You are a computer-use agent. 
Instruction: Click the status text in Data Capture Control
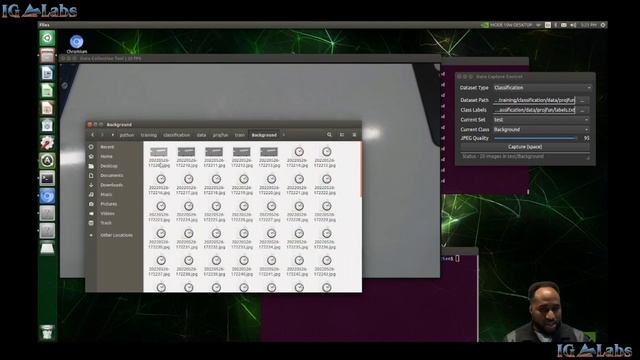pyautogui.click(x=502, y=156)
